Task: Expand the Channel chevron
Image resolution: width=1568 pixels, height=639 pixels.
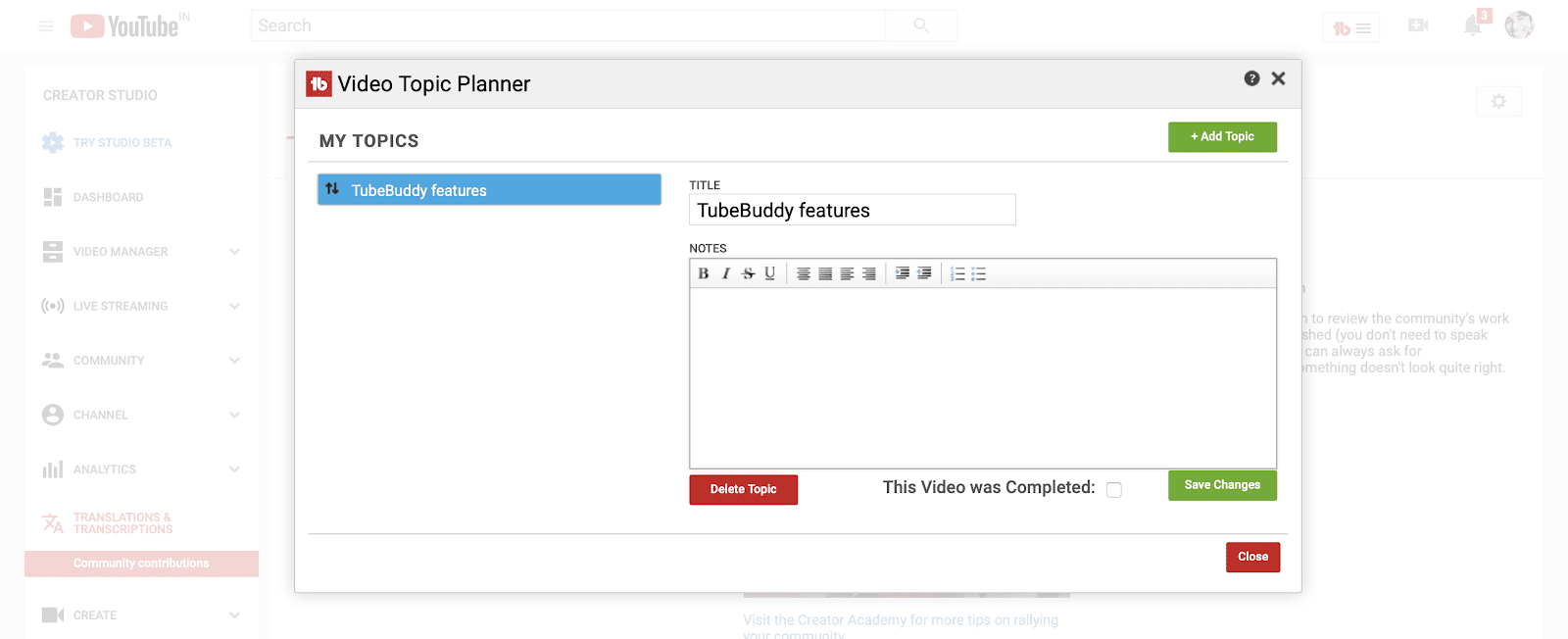Action: click(234, 415)
